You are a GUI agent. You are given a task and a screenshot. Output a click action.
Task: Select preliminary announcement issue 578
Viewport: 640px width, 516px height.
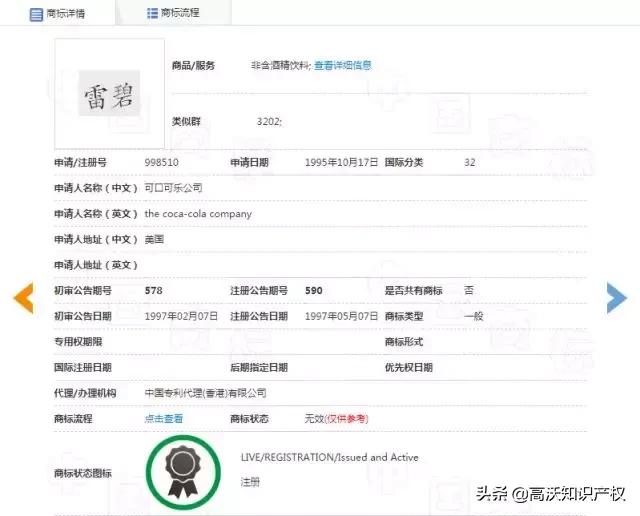[x=153, y=291]
